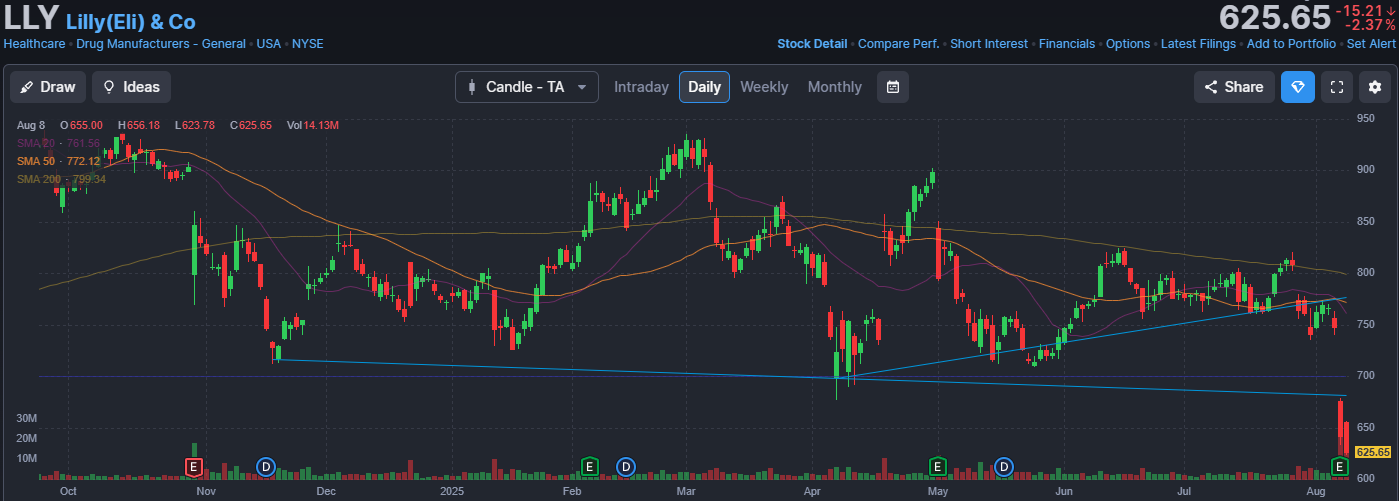This screenshot has height=501, width=1399.
Task: Click the August earnings E marker
Action: click(1340, 466)
